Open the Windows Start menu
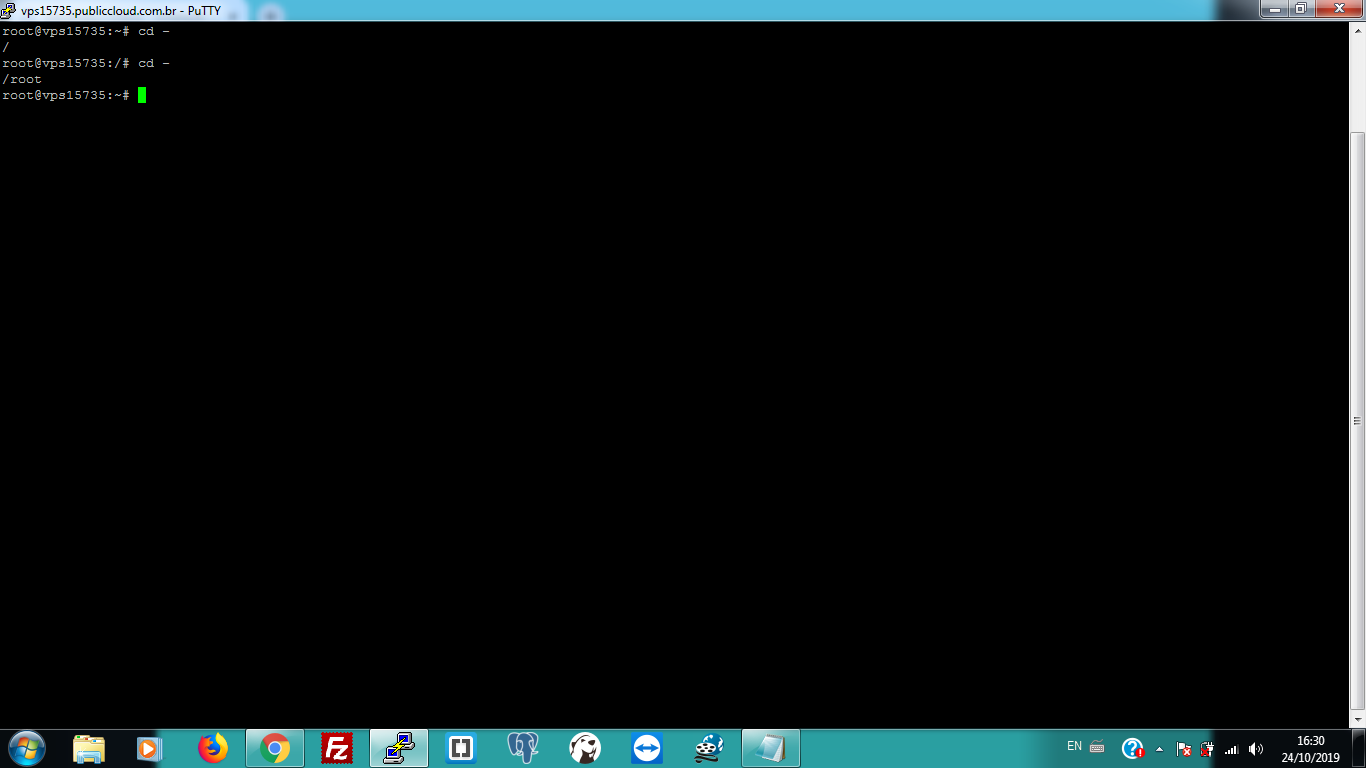Screen dimensions: 1366x768 coord(26,748)
